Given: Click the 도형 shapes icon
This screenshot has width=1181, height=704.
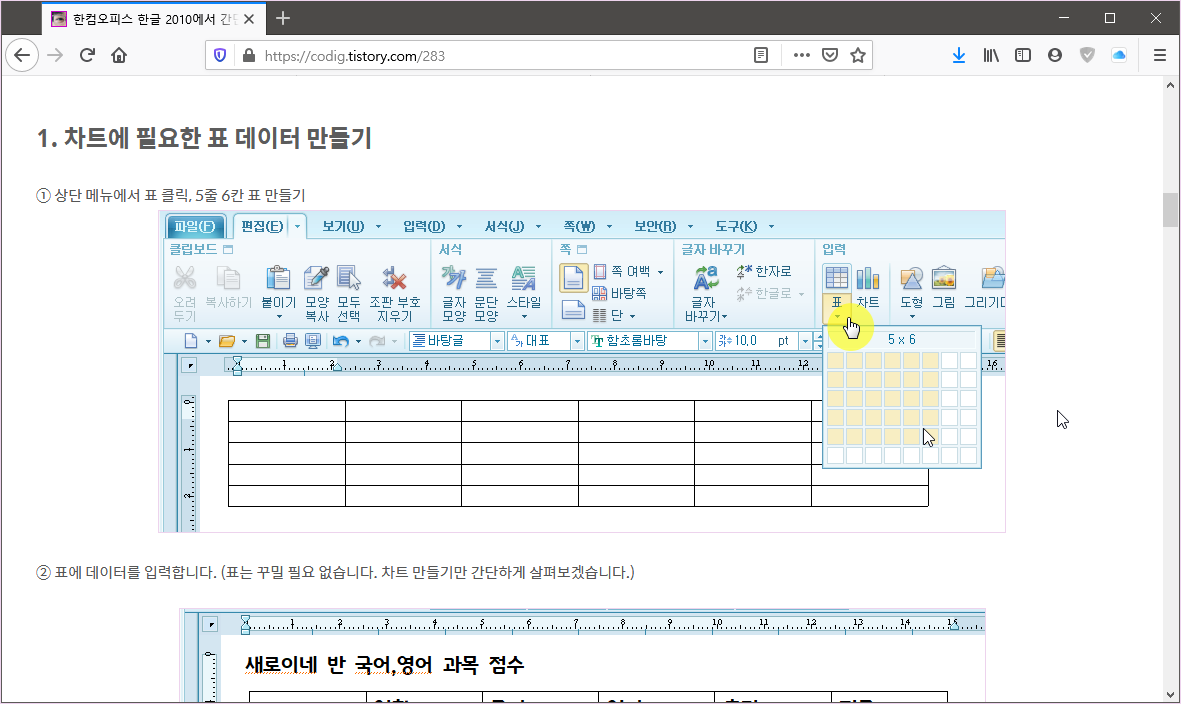Looking at the screenshot, I should [911, 278].
